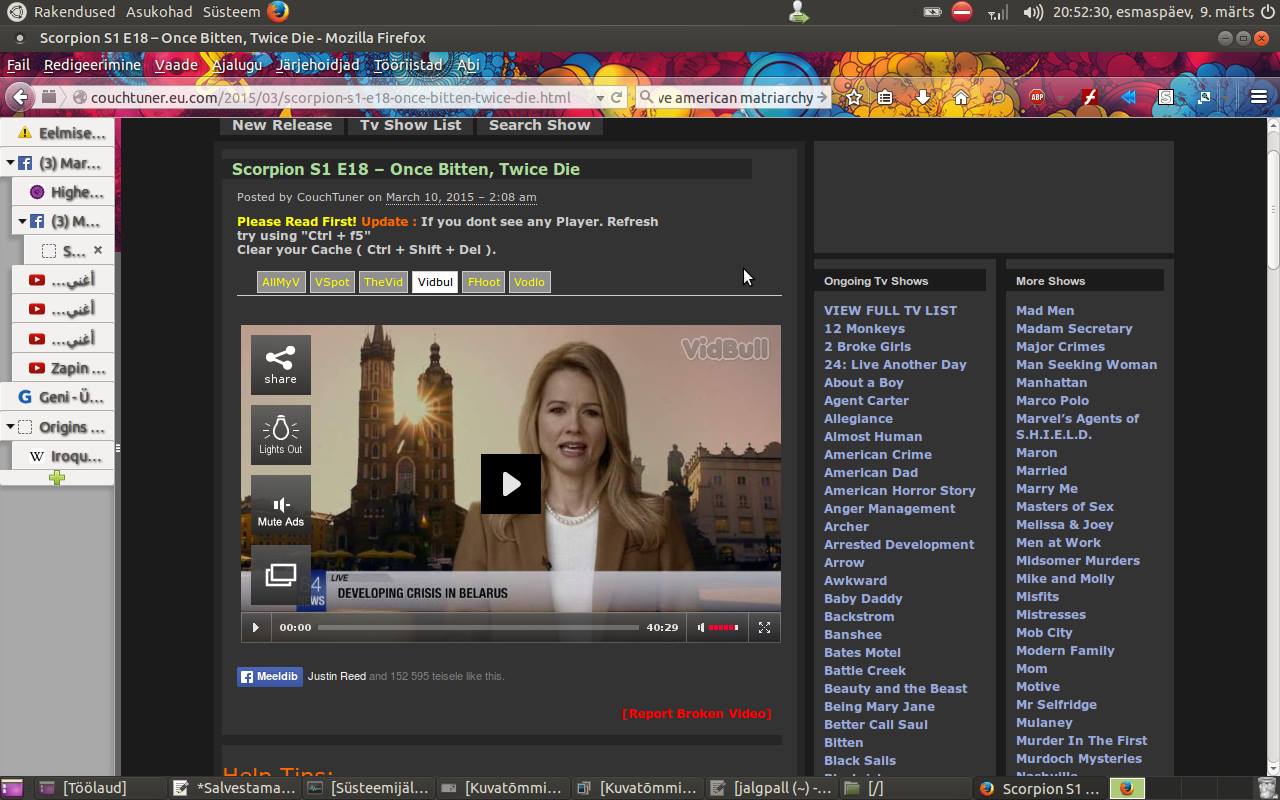Select the TheVid video source

point(383,282)
